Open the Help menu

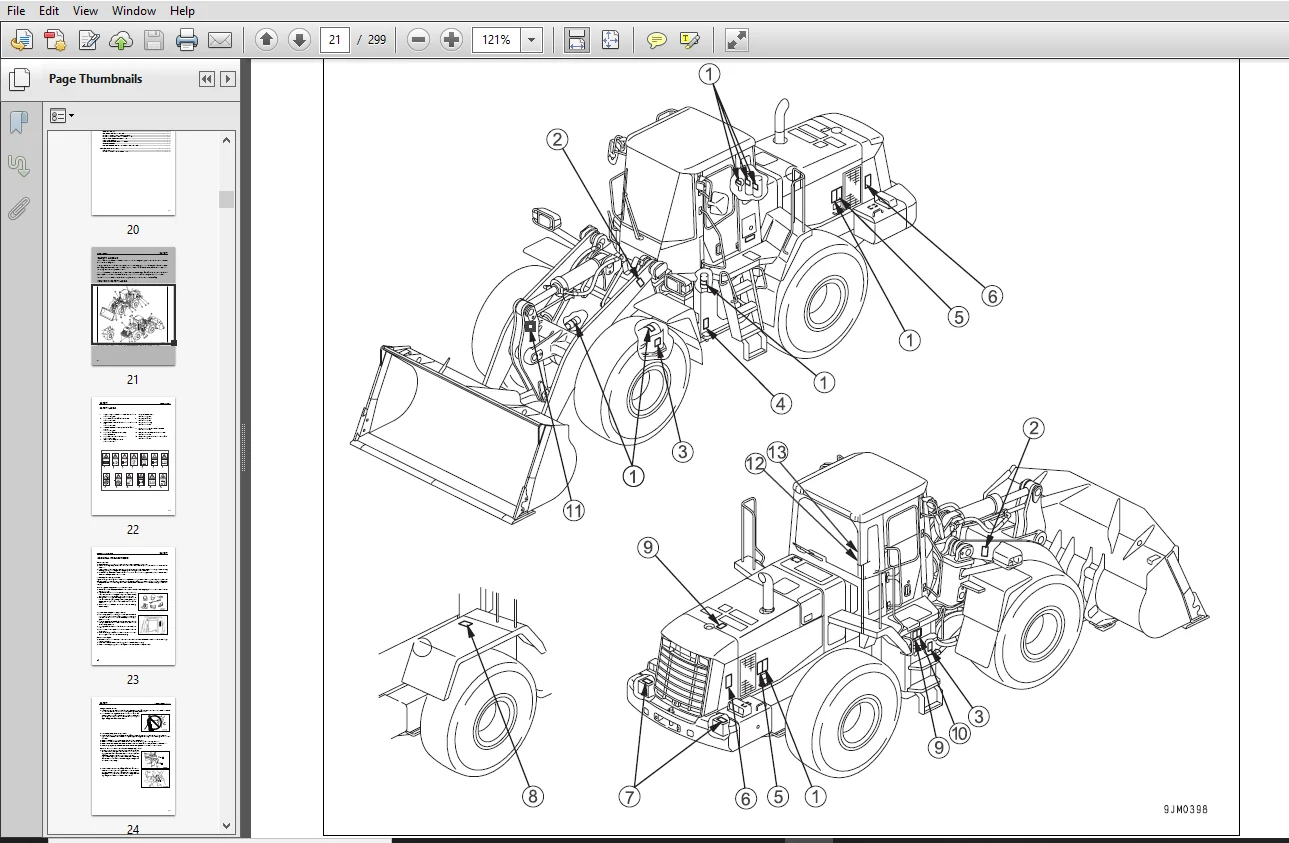tap(182, 10)
